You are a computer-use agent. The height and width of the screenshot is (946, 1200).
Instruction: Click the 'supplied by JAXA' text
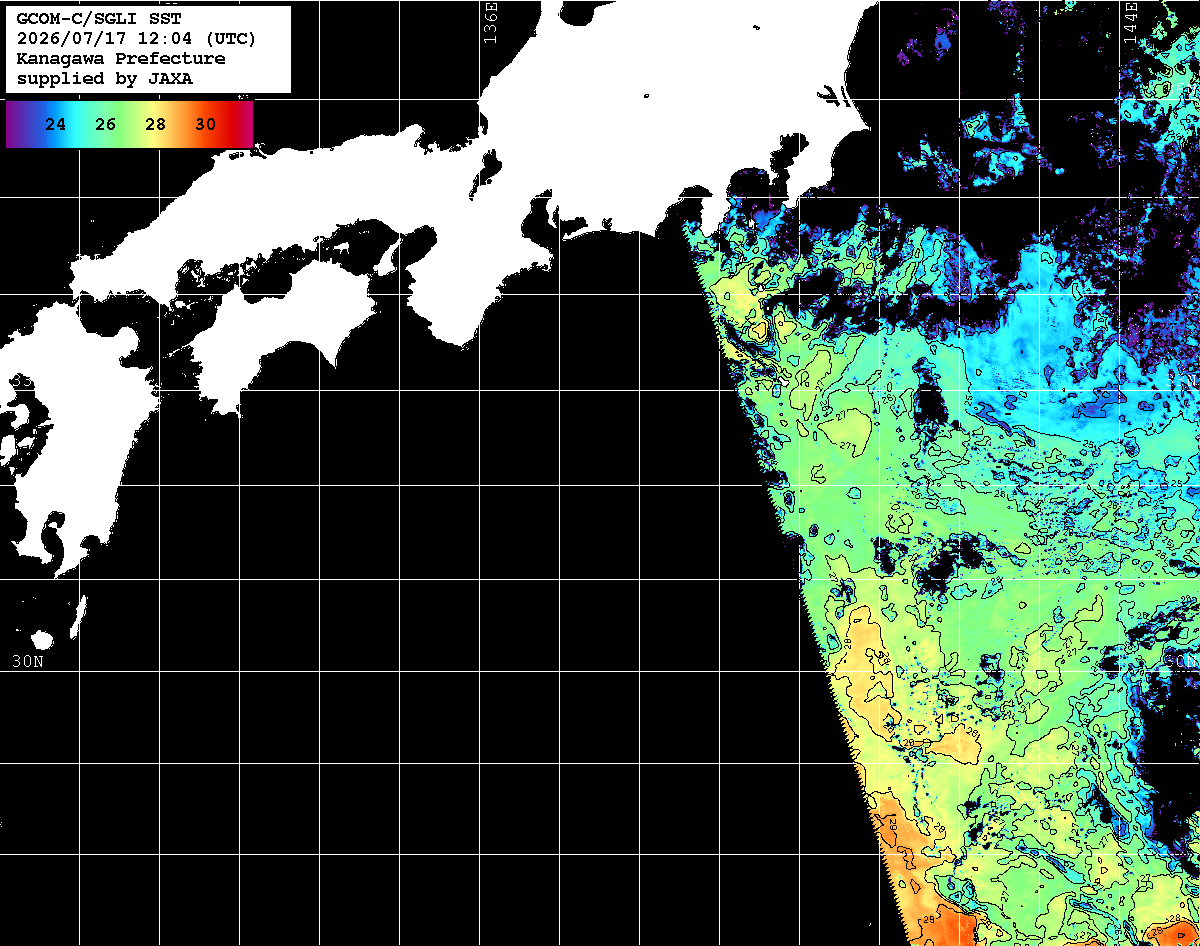click(x=105, y=79)
